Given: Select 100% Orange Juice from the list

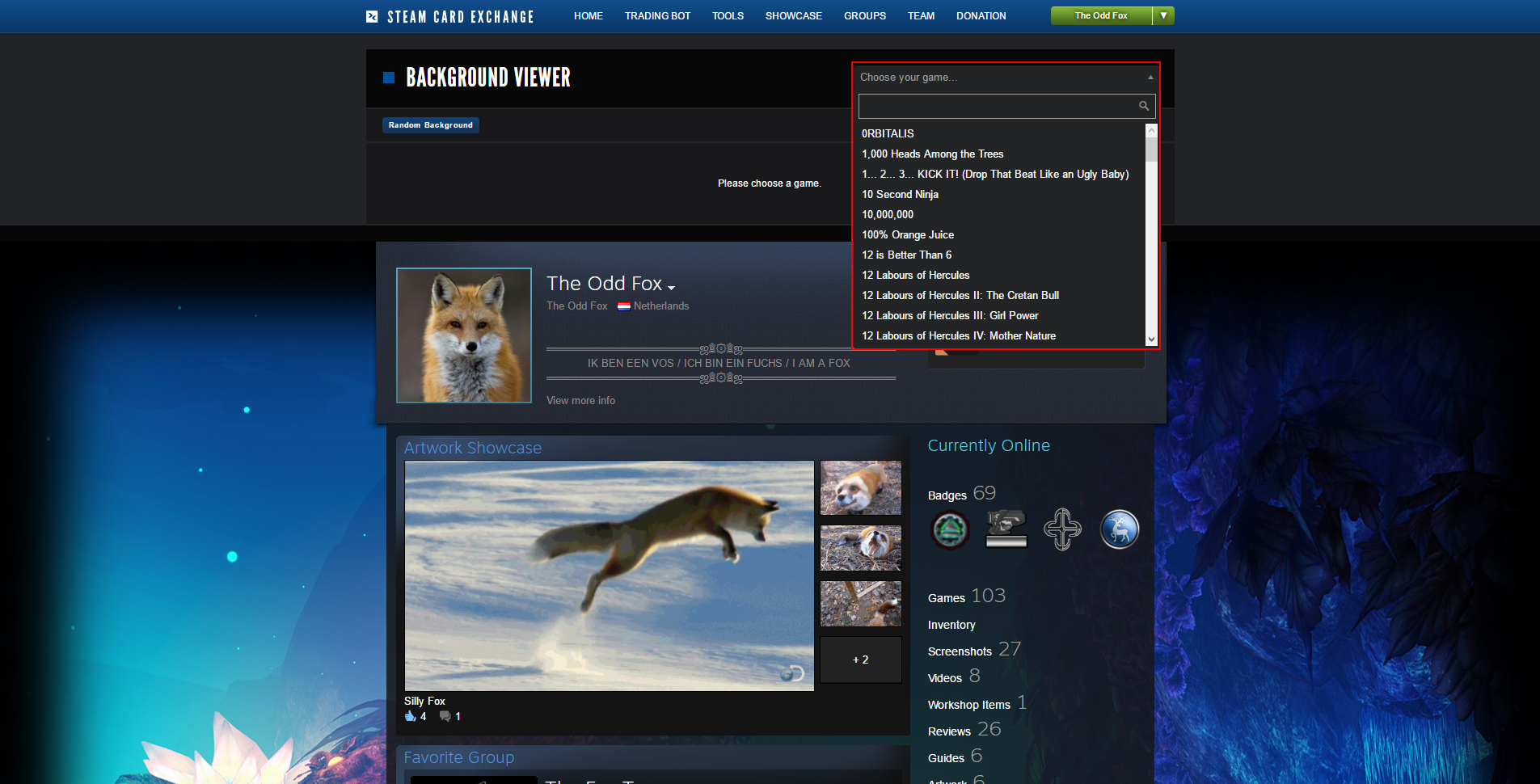Looking at the screenshot, I should (1002, 234).
